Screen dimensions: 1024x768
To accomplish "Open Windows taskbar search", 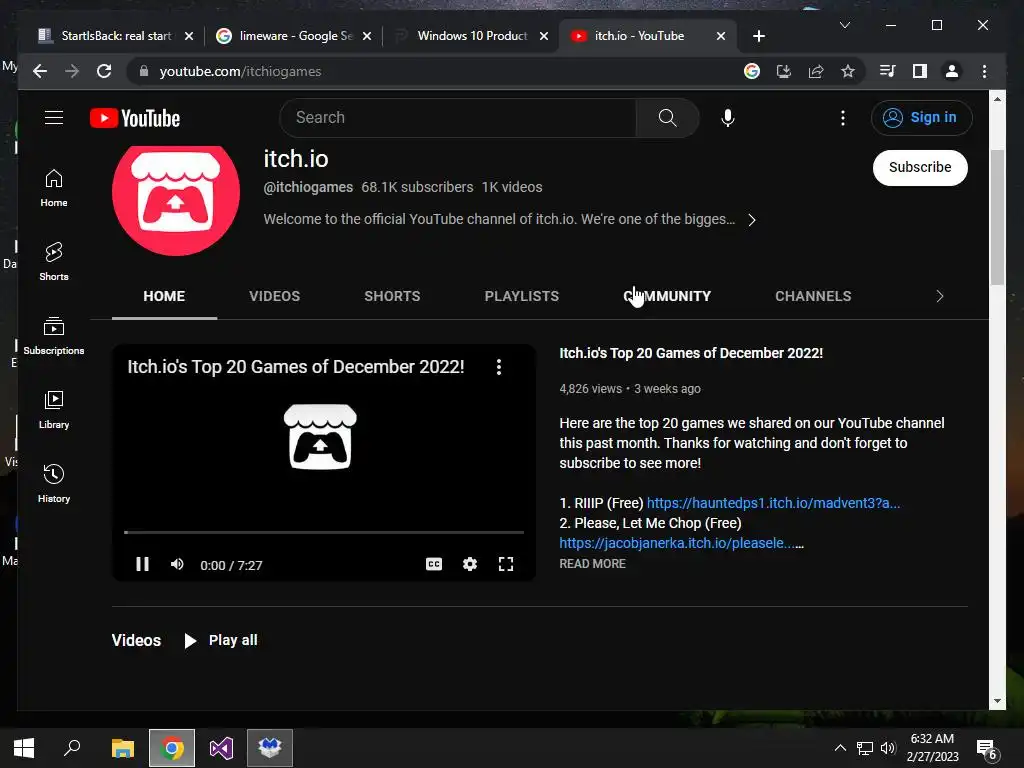I will pos(72,748).
